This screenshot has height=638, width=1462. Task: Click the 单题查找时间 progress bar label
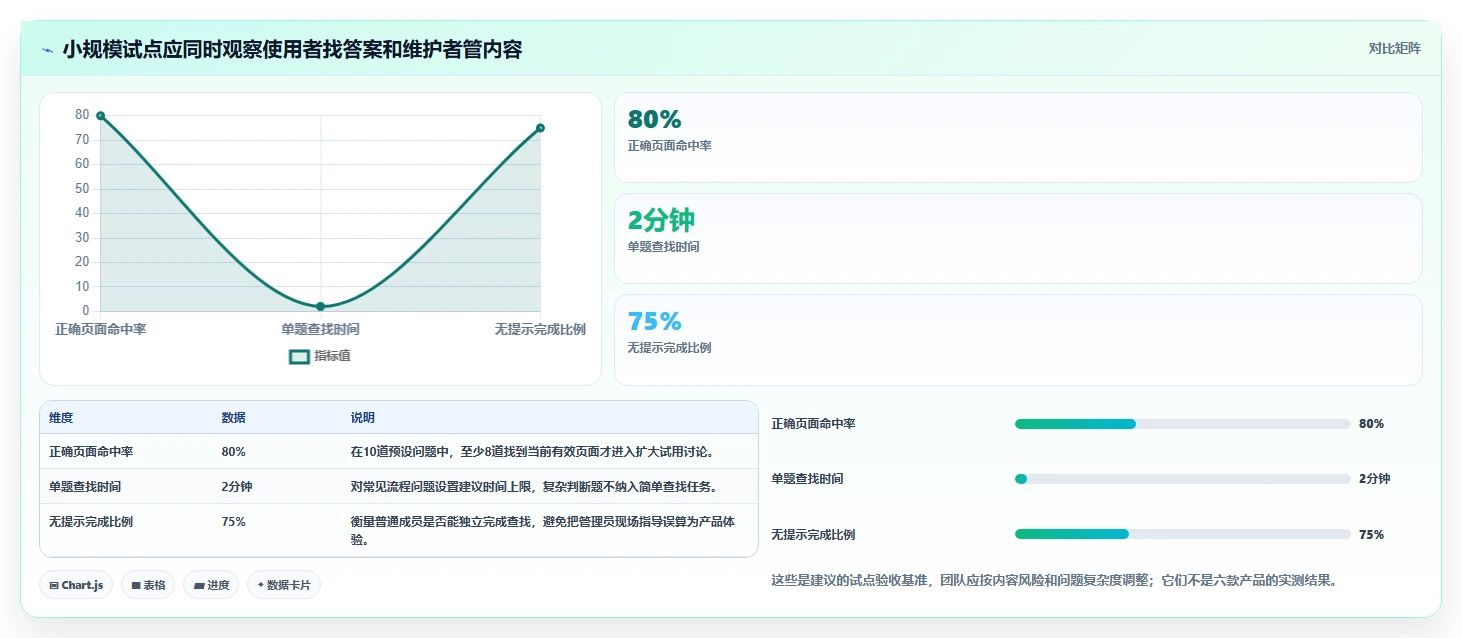[x=807, y=479]
